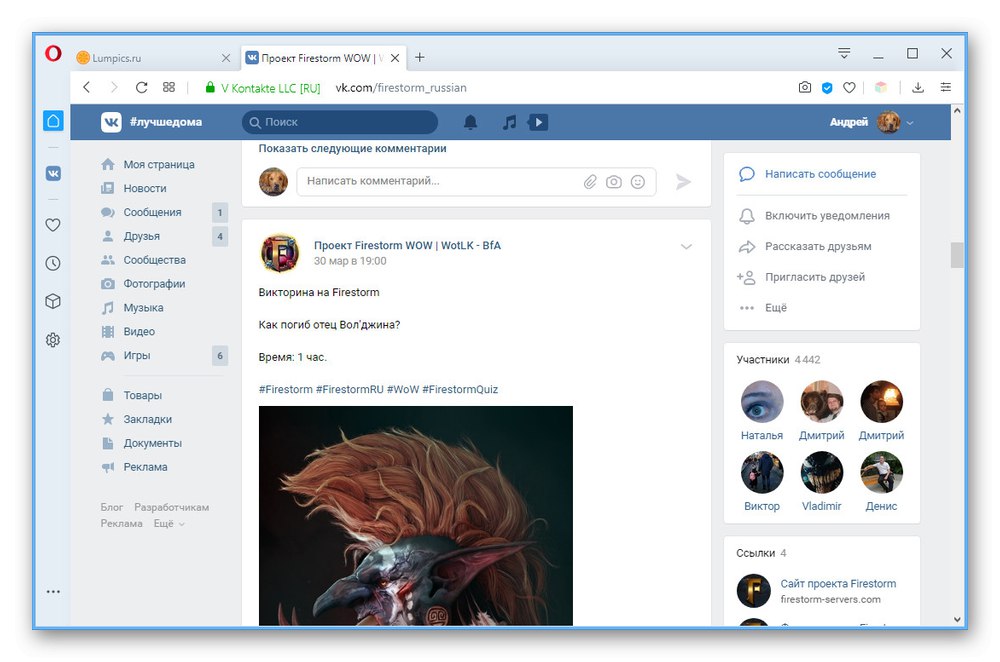Attach a file with the paperclip icon
The height and width of the screenshot is (662, 1000).
click(x=591, y=182)
